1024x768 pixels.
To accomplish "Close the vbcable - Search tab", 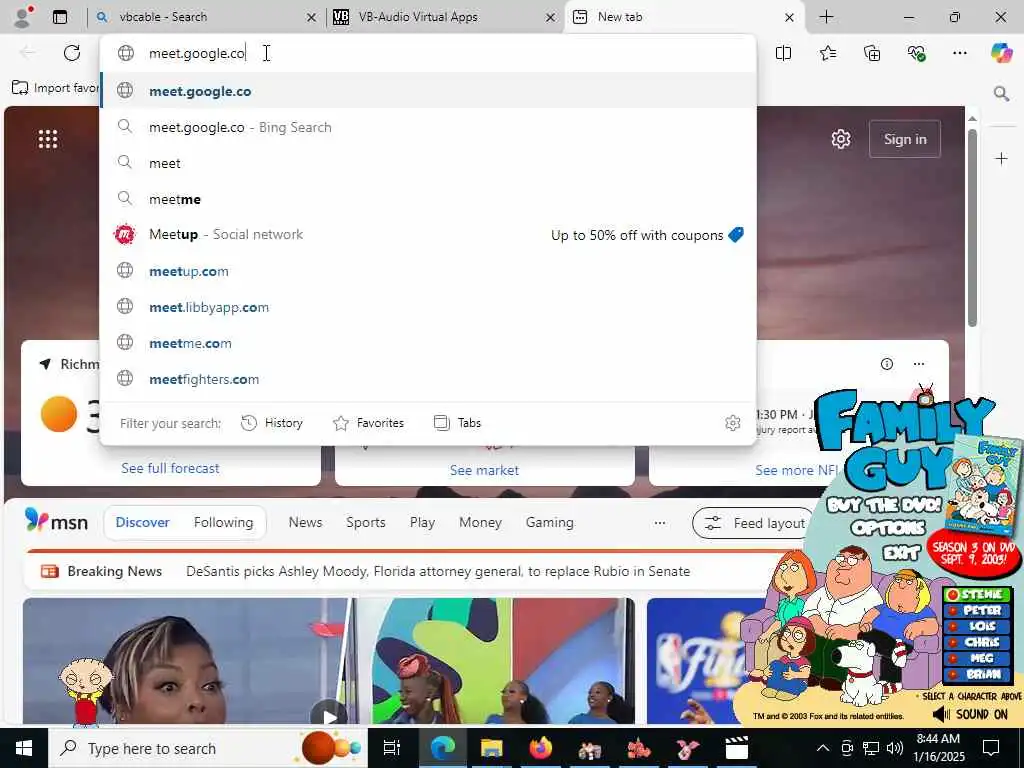I will 312,18.
